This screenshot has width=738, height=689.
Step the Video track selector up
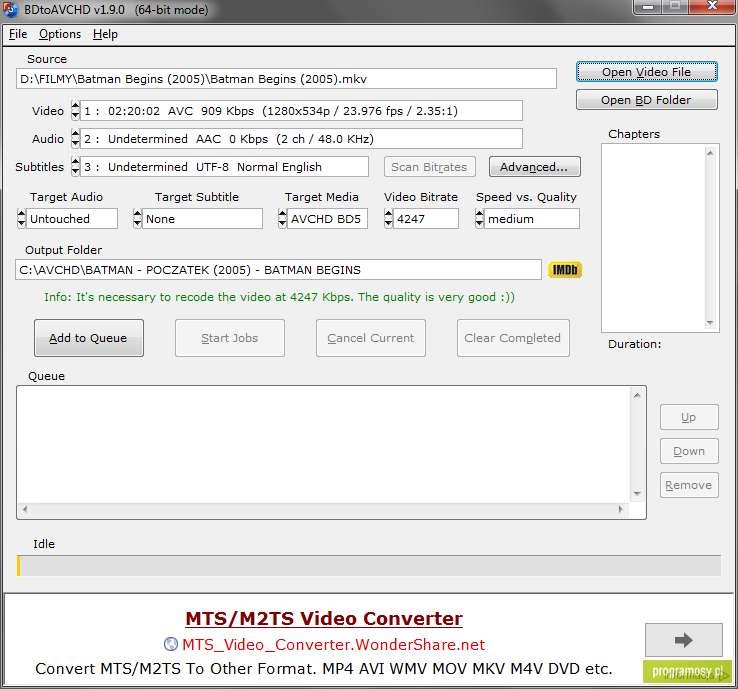coord(75,105)
